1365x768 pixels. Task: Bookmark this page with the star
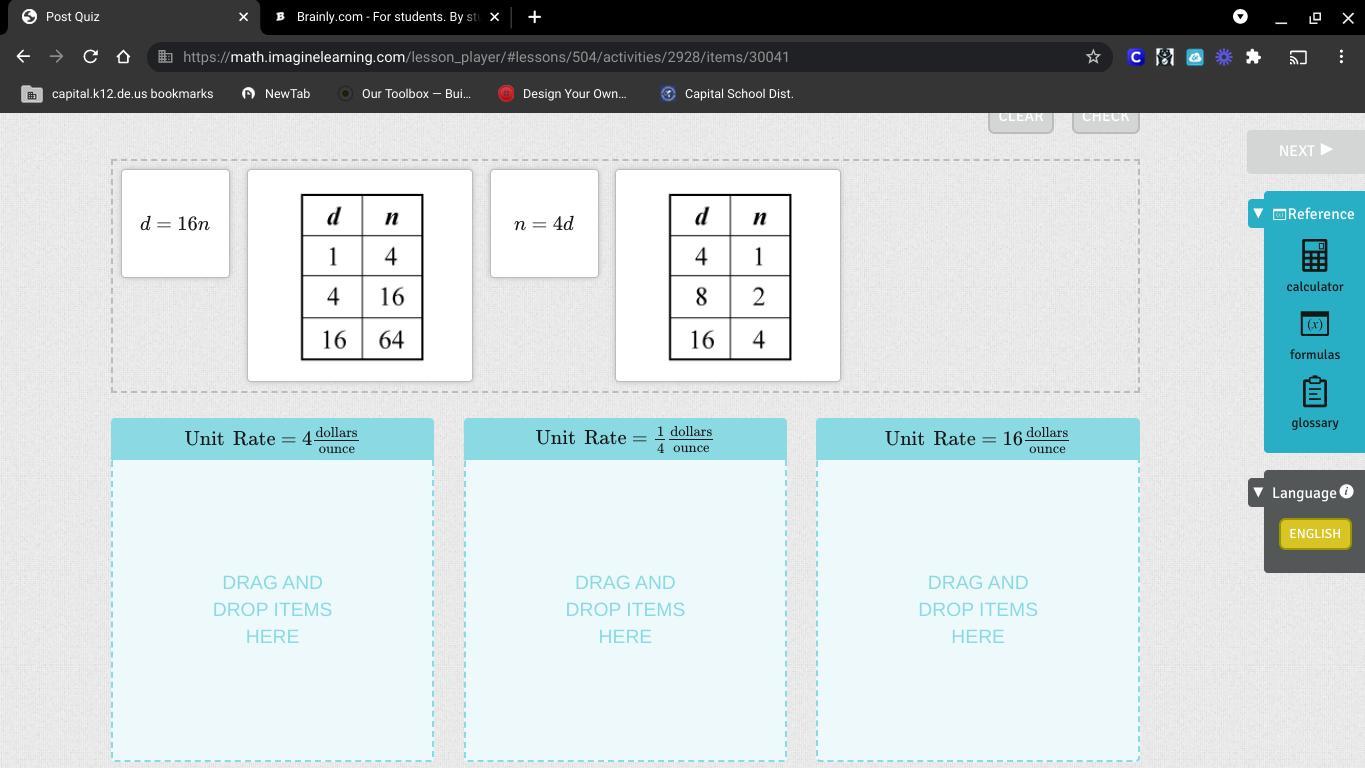[1093, 57]
